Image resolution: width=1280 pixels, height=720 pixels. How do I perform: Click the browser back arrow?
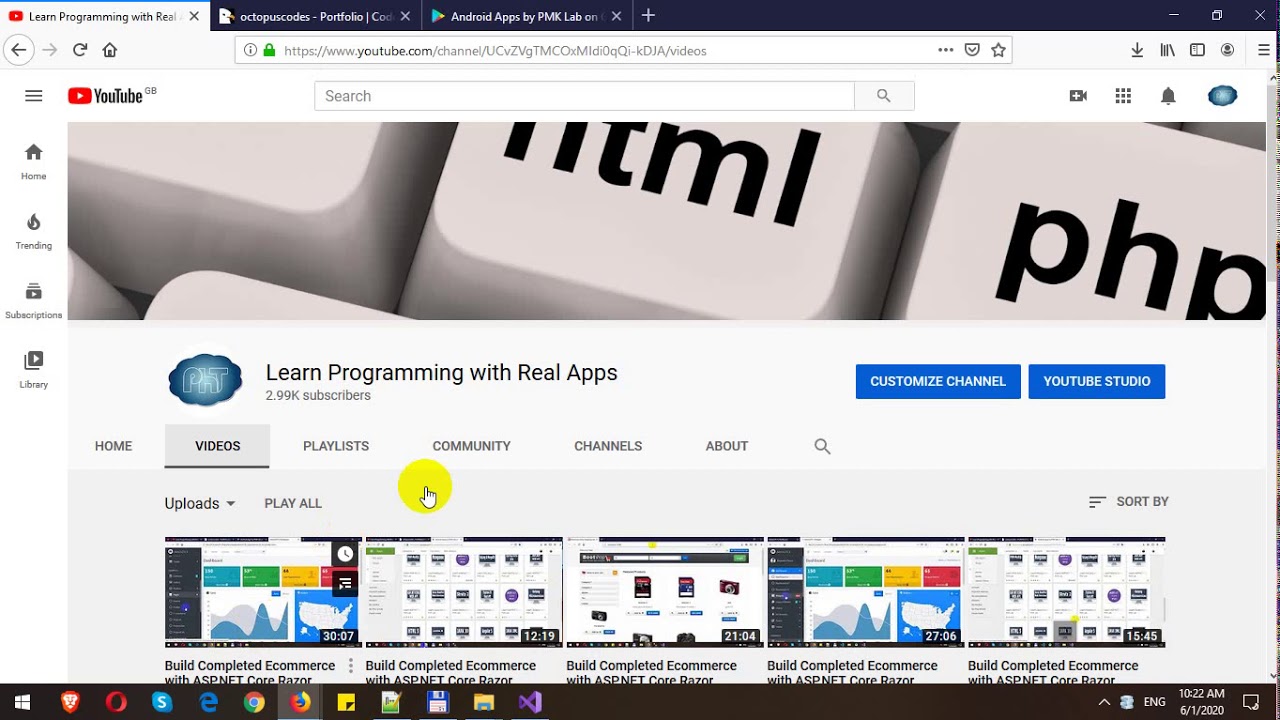pyautogui.click(x=18, y=50)
